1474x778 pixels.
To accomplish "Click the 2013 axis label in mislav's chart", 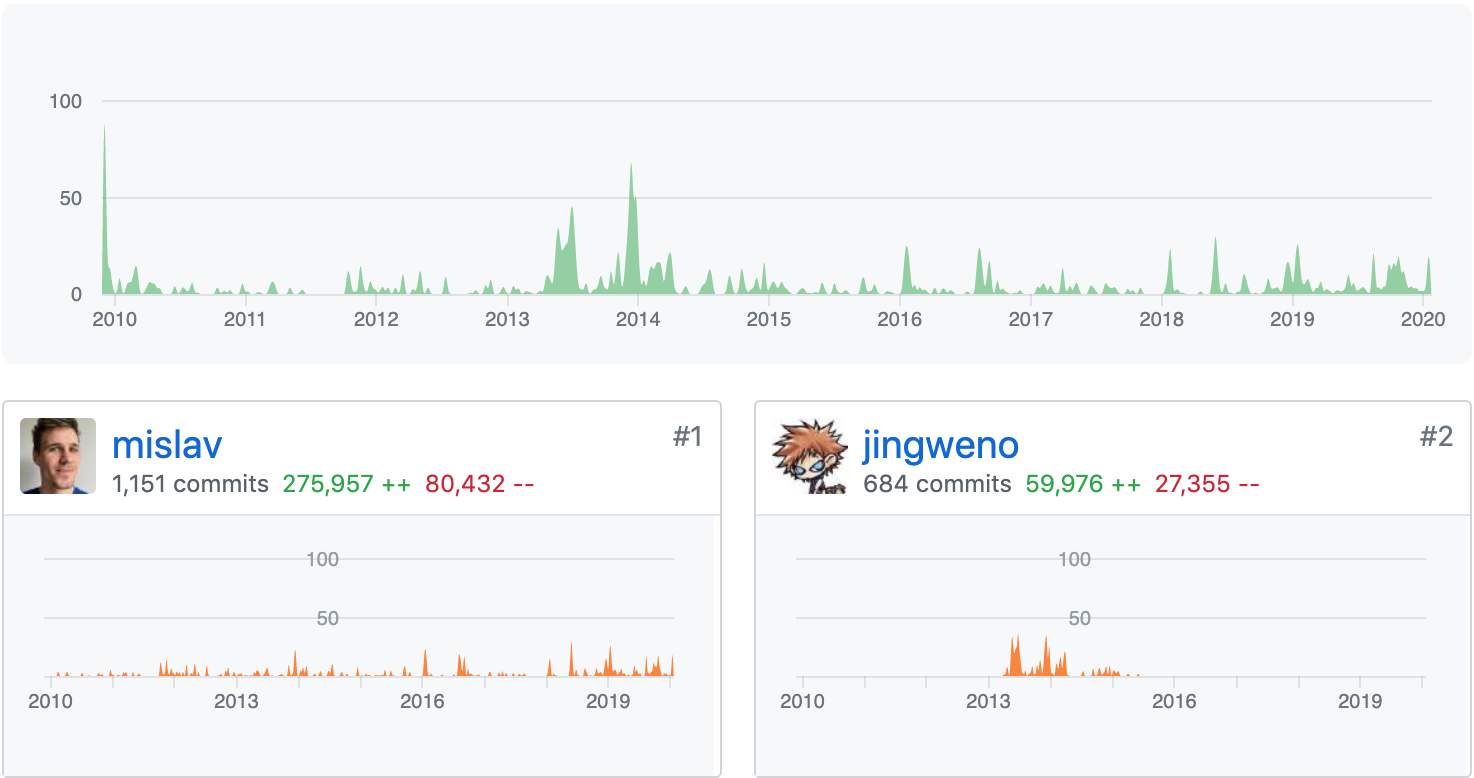I will point(236,701).
